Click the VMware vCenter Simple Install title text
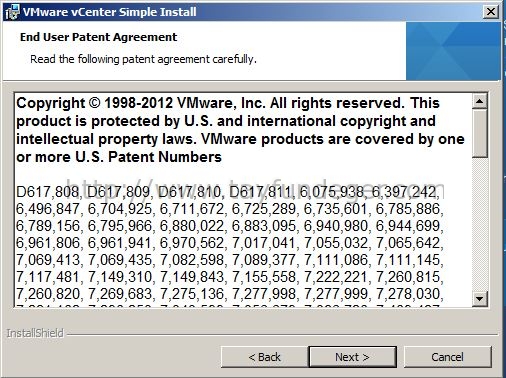The width and height of the screenshot is (506, 378). (x=109, y=12)
